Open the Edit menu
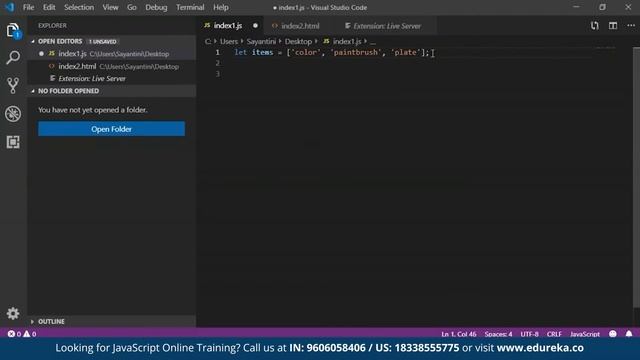Image resolution: width=640 pixels, height=360 pixels. pyautogui.click(x=49, y=7)
